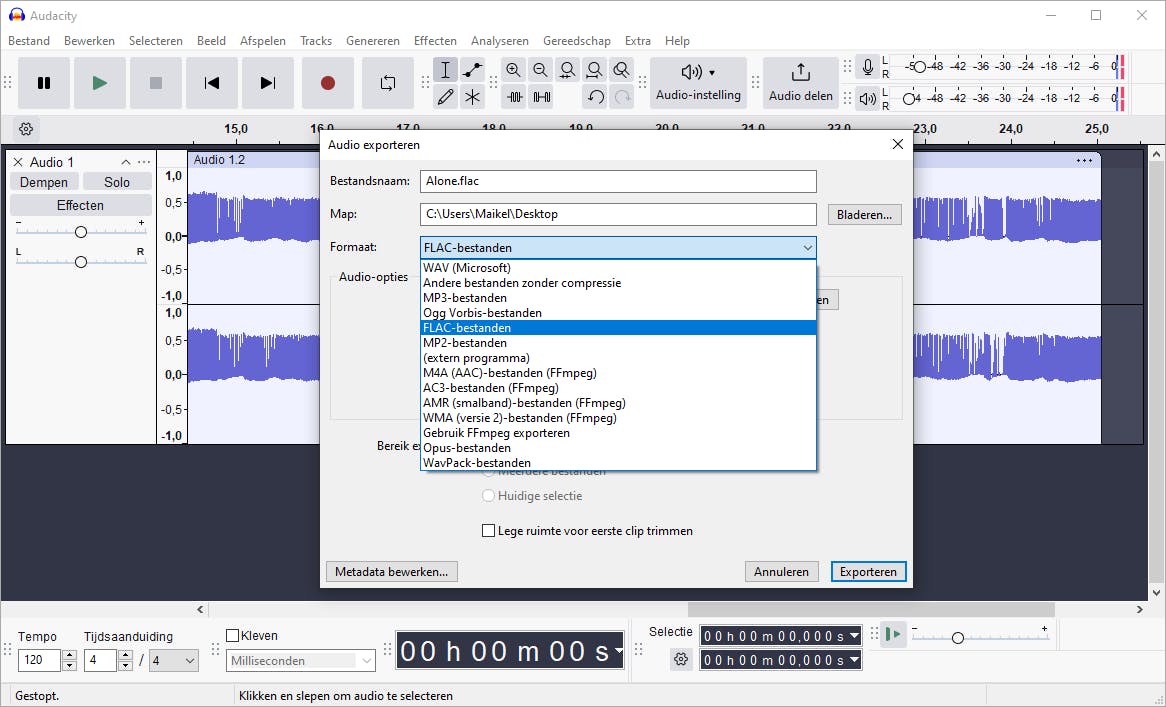Select WavPack-bestanden format option
Viewport: 1166px width, 707px height.
point(619,462)
